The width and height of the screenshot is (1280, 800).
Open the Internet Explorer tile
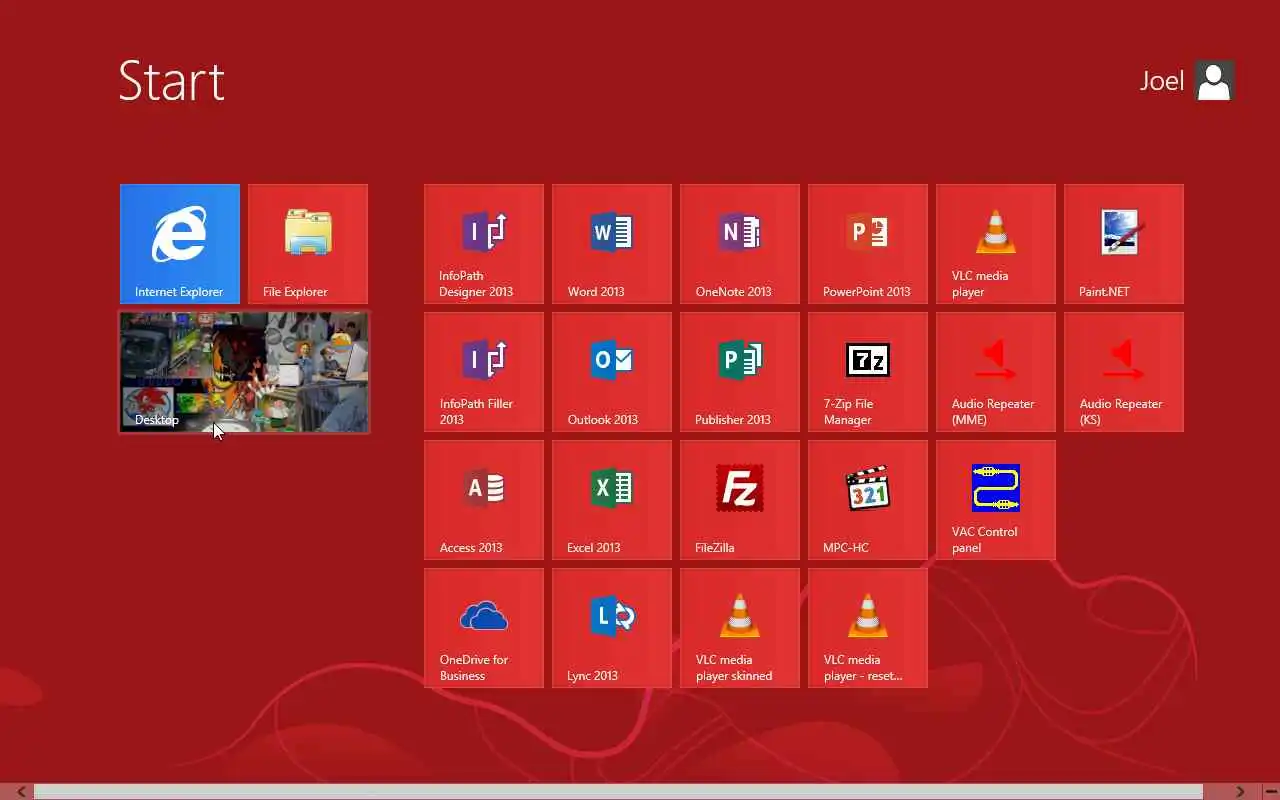(180, 244)
